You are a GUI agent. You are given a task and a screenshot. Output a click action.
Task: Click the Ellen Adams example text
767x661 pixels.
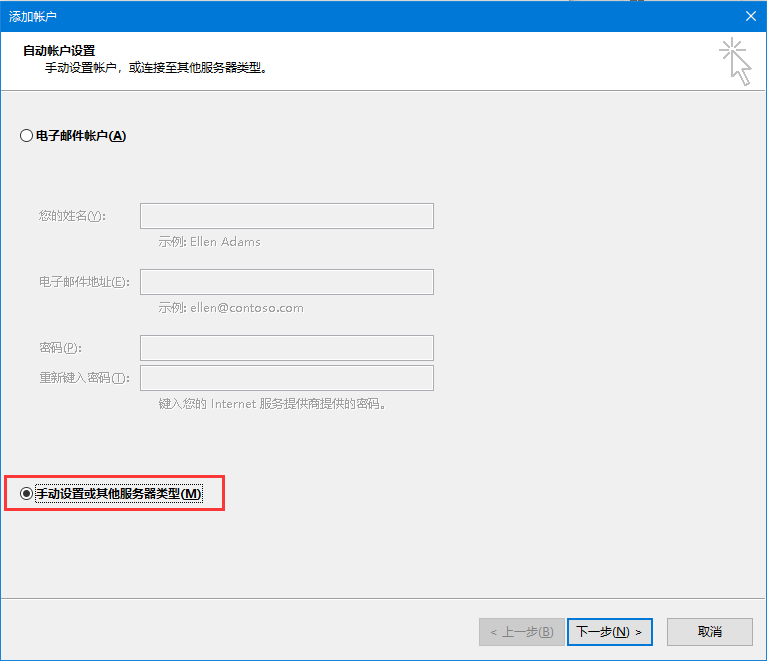(210, 242)
